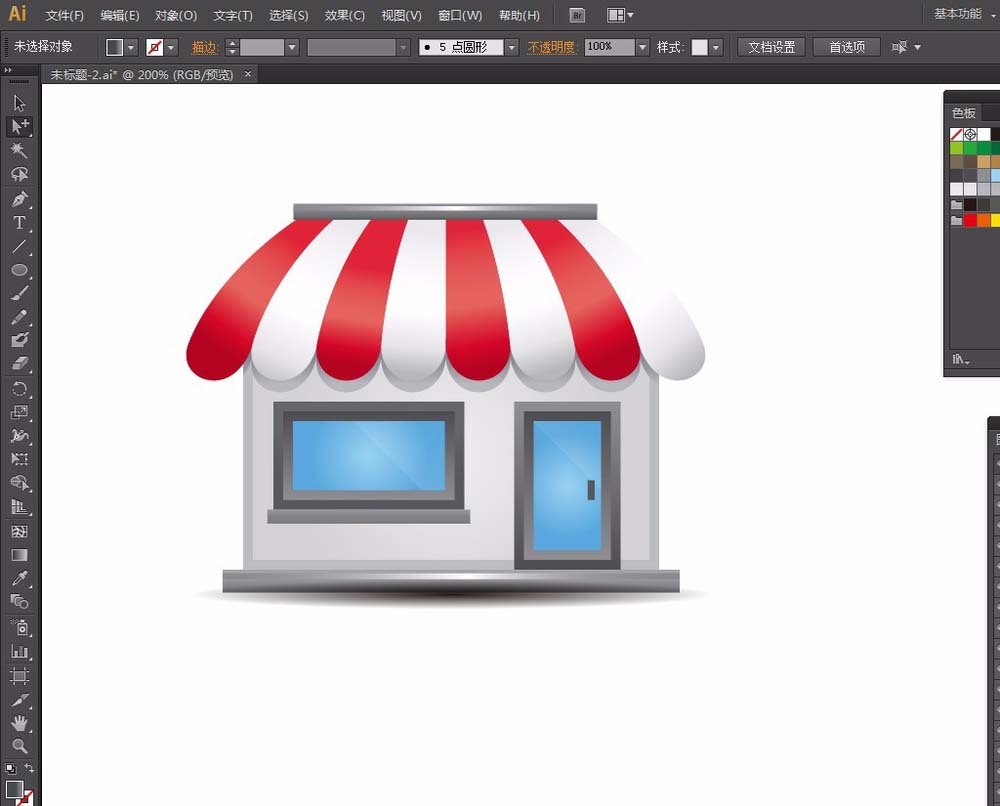
Task: Select the Scale tool
Action: [x=19, y=412]
